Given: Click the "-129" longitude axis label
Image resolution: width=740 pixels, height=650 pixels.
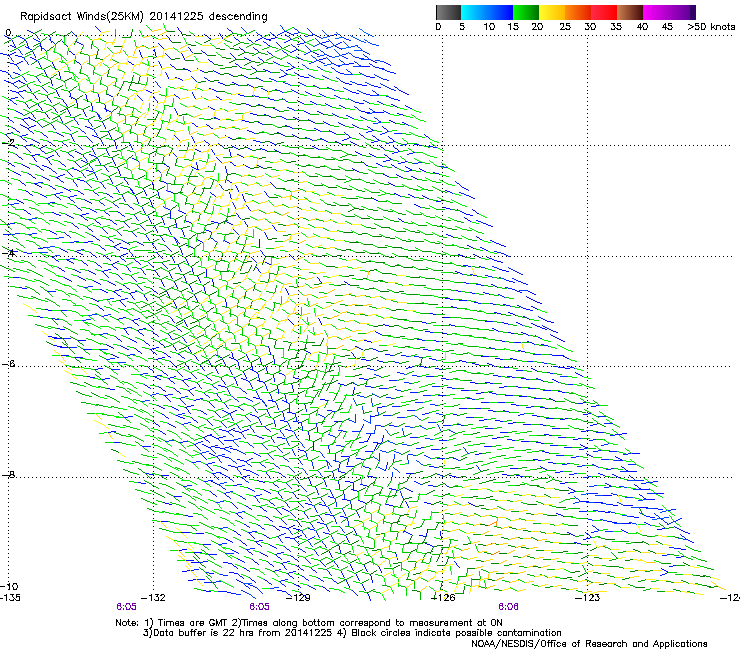Looking at the screenshot, I should click(x=299, y=598).
